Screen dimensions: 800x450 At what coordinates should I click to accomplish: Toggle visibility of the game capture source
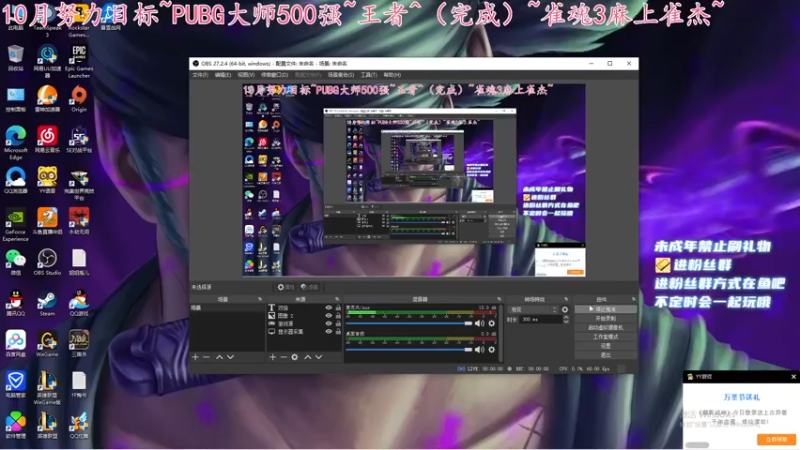tap(329, 323)
